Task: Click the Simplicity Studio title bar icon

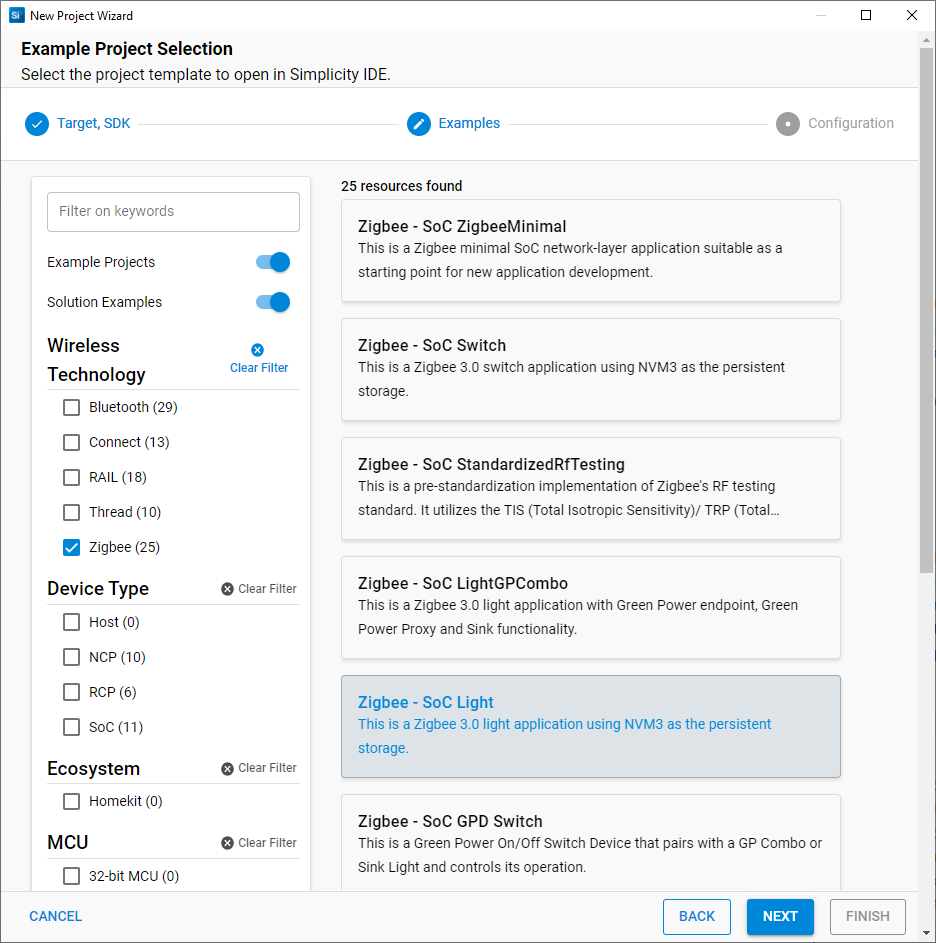Action: 16,15
